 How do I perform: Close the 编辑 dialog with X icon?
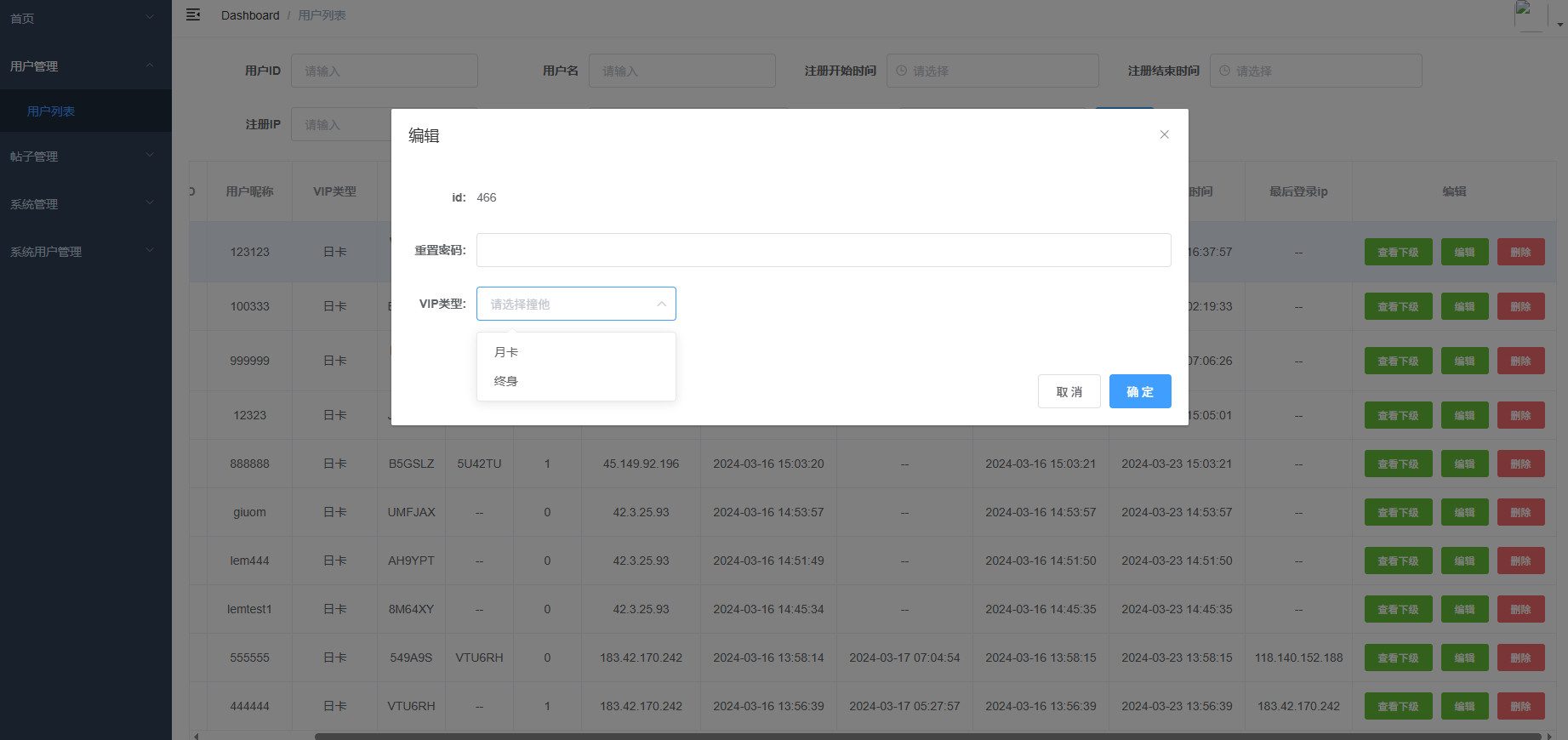[x=1164, y=134]
